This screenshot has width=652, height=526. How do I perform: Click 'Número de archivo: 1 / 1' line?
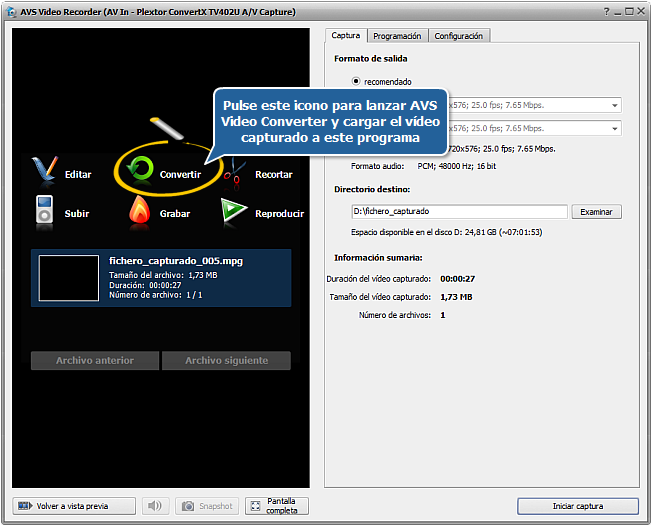click(x=156, y=295)
